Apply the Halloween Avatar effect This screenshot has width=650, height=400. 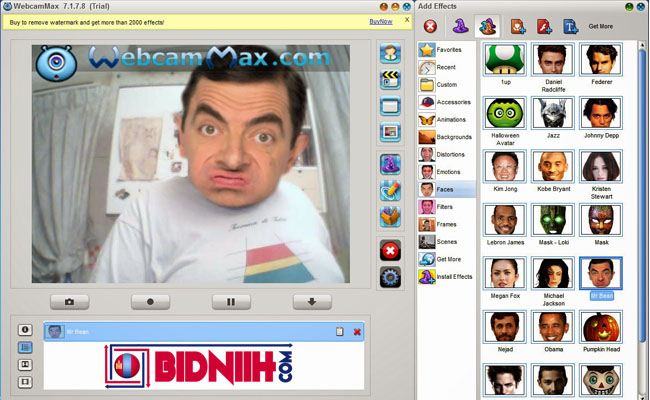coord(504,113)
